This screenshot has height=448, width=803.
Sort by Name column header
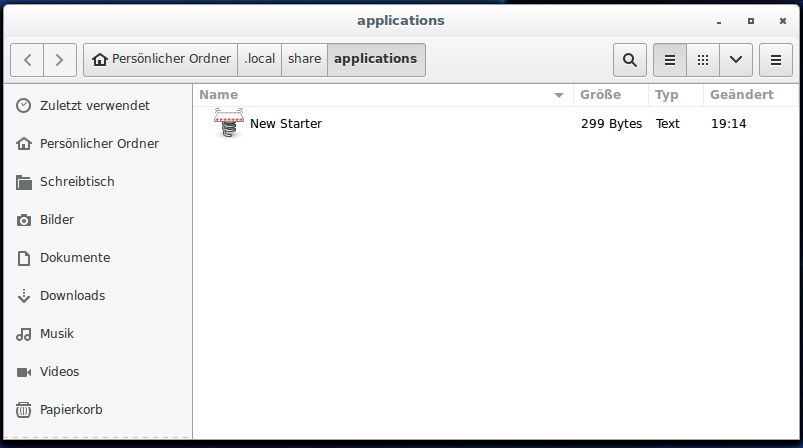(218, 95)
